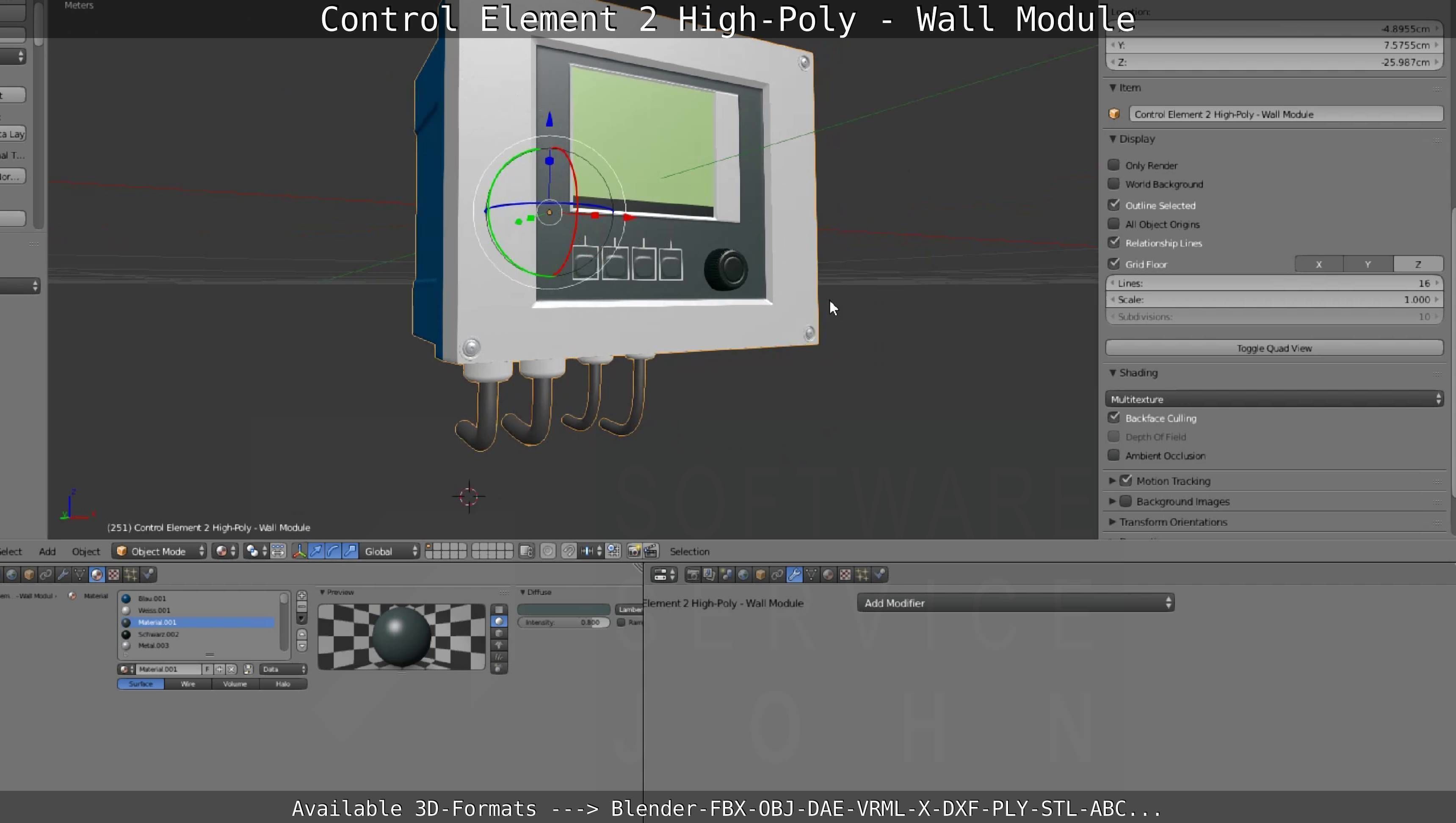The width and height of the screenshot is (1456, 823).
Task: Enable the translate manipulator arrow
Action: point(316,551)
